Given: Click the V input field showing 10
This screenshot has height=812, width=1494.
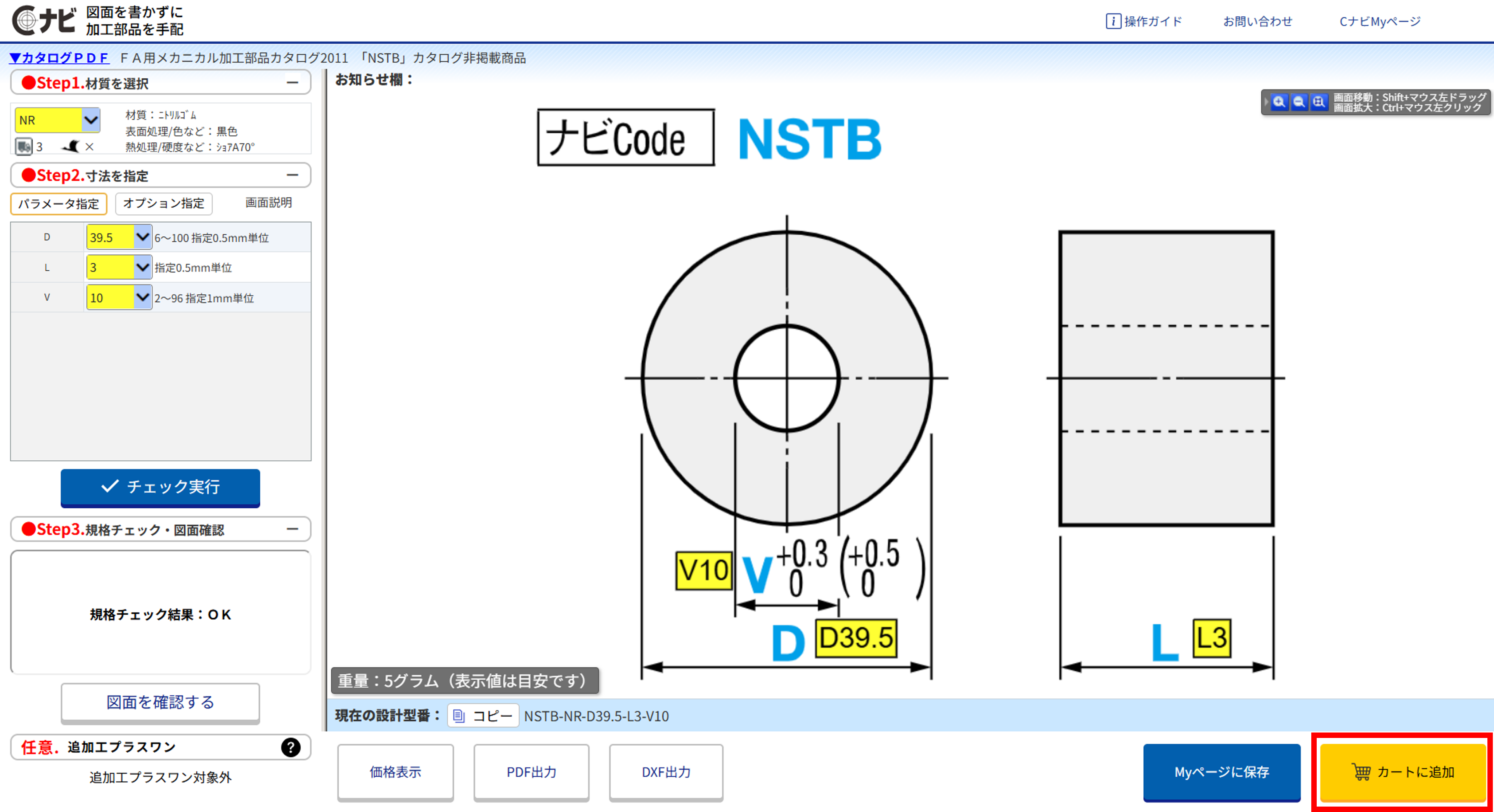Looking at the screenshot, I should (111, 297).
